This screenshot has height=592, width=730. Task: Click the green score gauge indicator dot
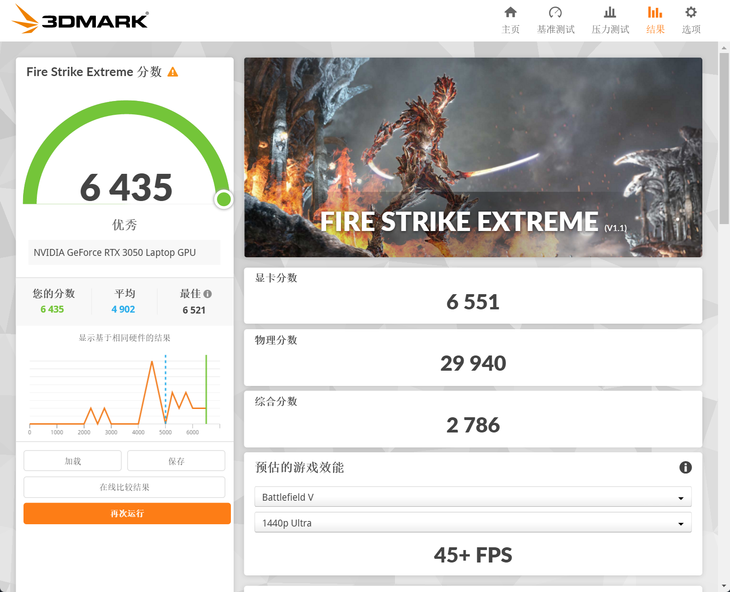224,199
